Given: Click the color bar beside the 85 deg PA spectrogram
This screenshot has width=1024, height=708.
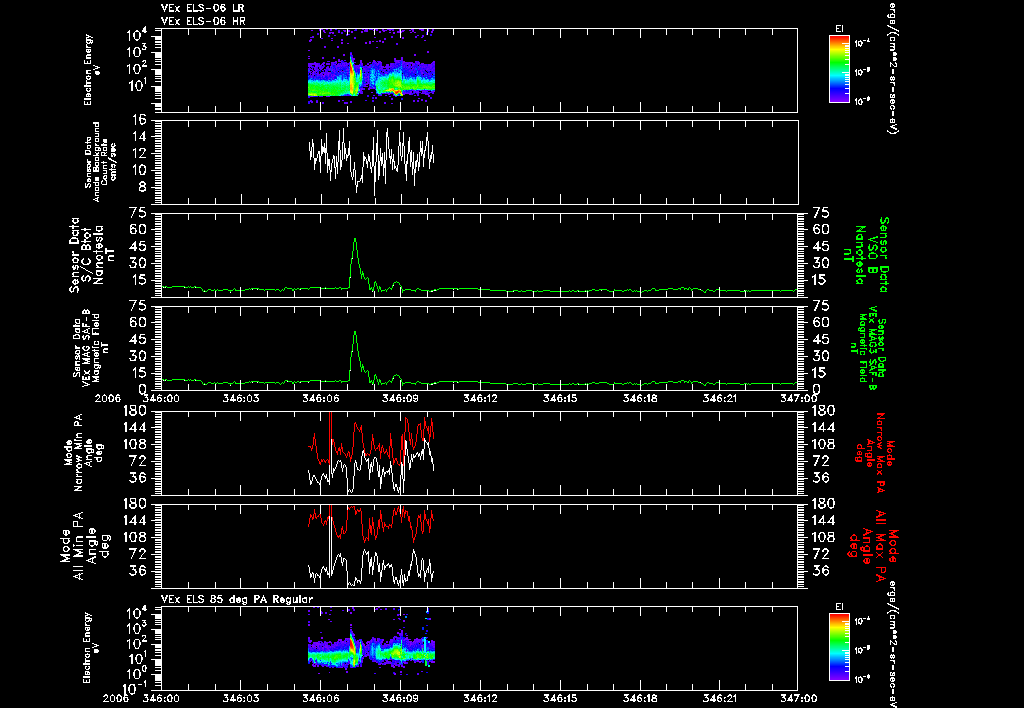Looking at the screenshot, I should tap(839, 648).
